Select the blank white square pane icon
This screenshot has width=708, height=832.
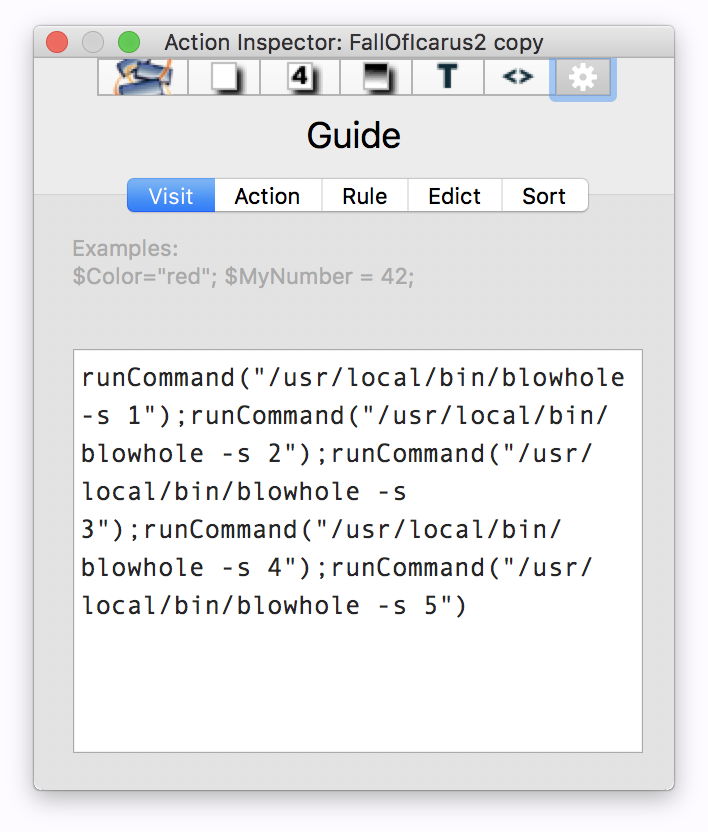point(221,77)
